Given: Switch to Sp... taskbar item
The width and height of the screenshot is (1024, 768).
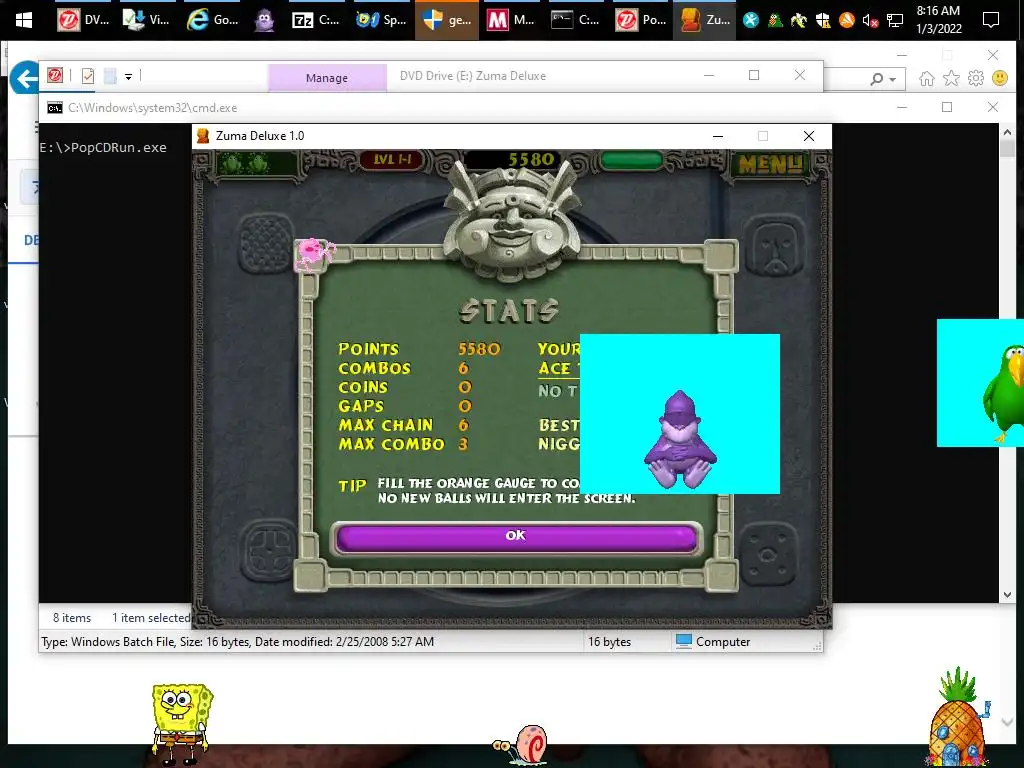Looking at the screenshot, I should point(382,20).
